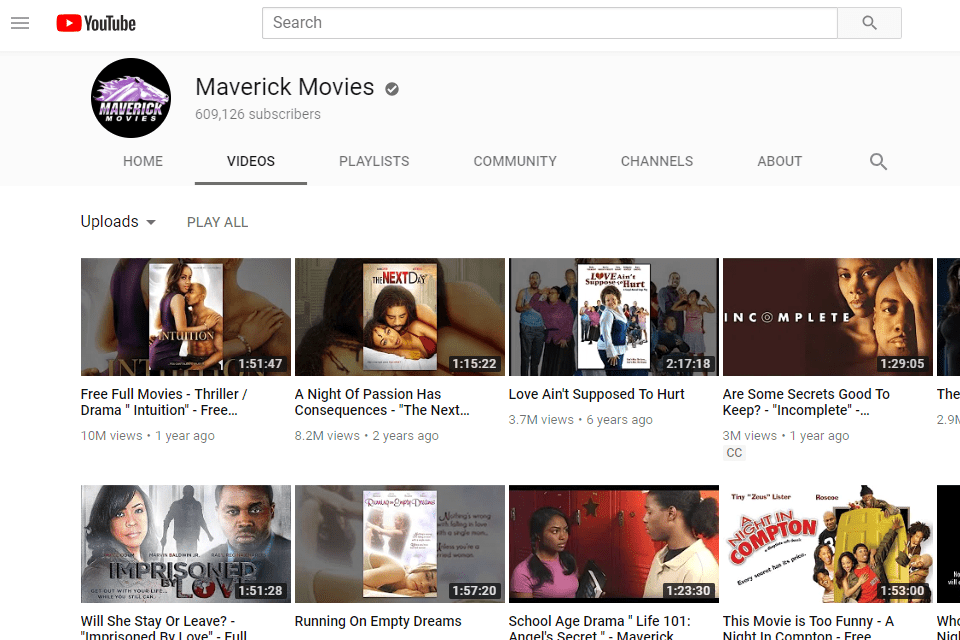Switch to the Home tab

click(x=143, y=161)
